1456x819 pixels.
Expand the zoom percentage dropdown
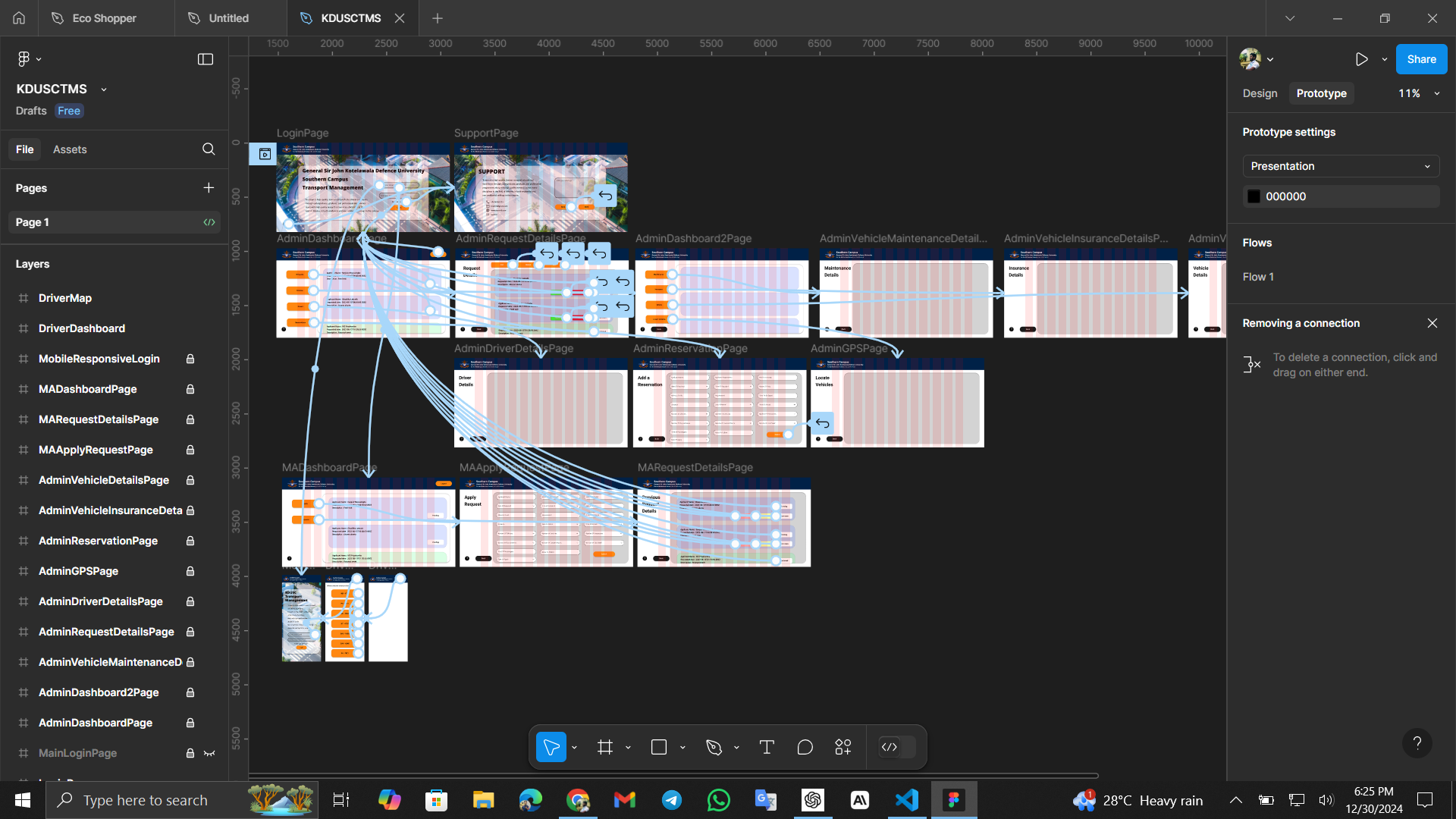(1436, 93)
